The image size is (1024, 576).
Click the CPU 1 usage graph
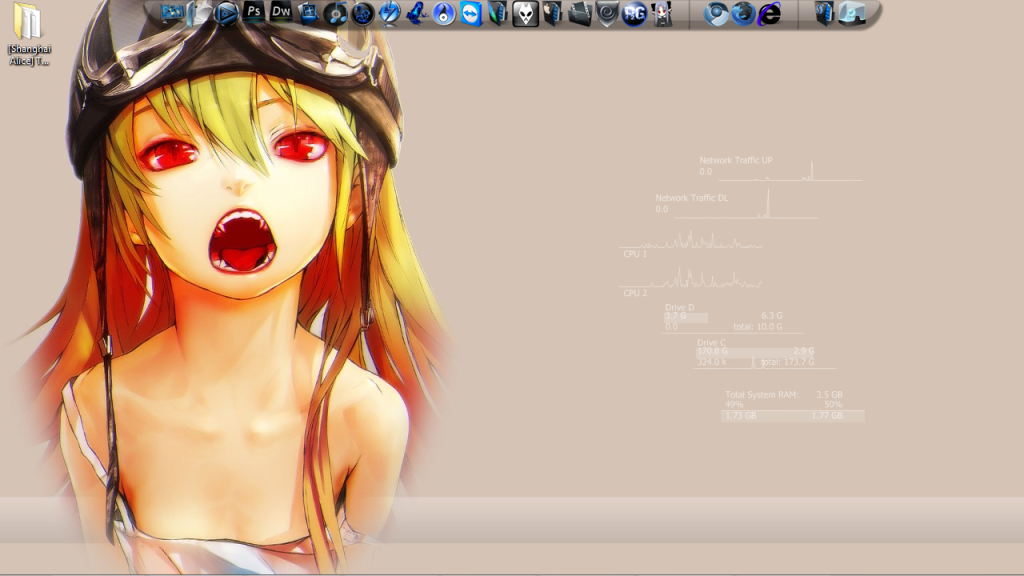(690, 241)
